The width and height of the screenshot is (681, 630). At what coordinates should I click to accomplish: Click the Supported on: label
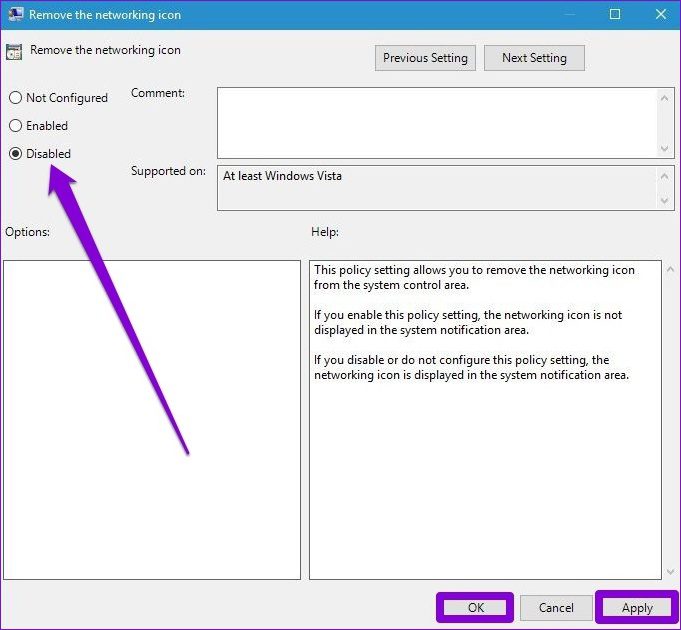(169, 171)
